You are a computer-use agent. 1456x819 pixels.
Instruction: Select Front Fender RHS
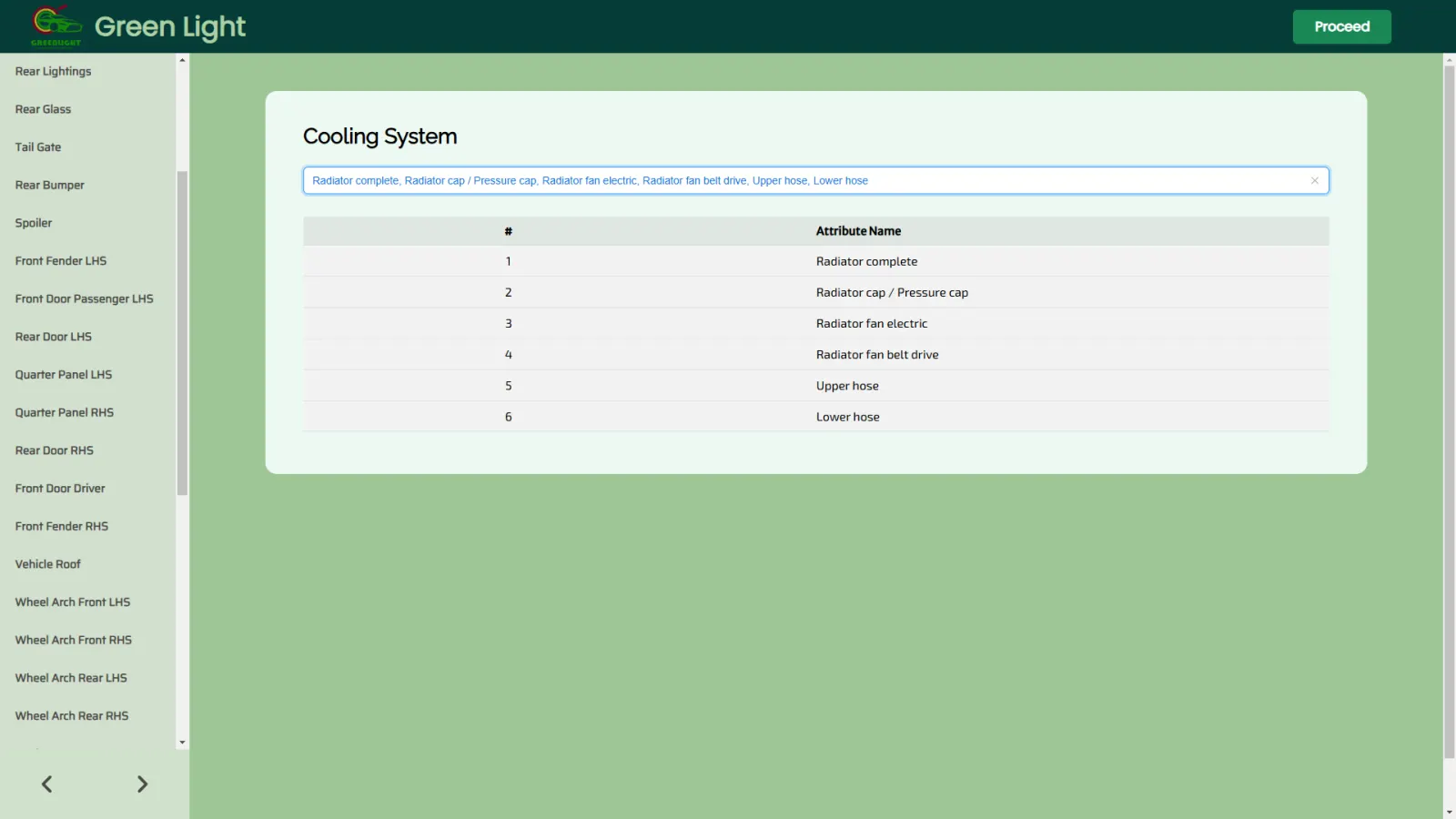tap(62, 526)
